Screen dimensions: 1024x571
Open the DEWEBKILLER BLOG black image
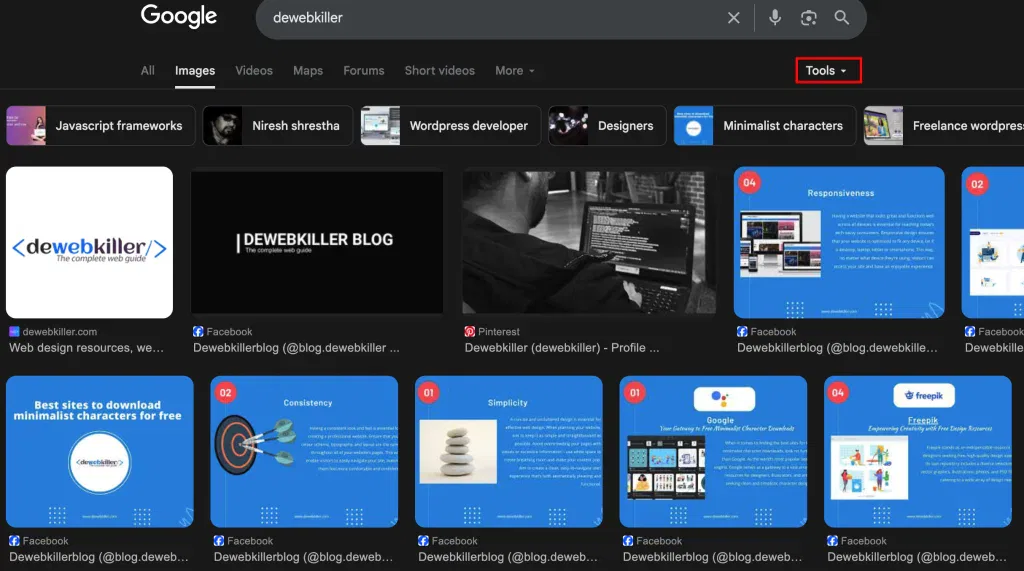(317, 242)
